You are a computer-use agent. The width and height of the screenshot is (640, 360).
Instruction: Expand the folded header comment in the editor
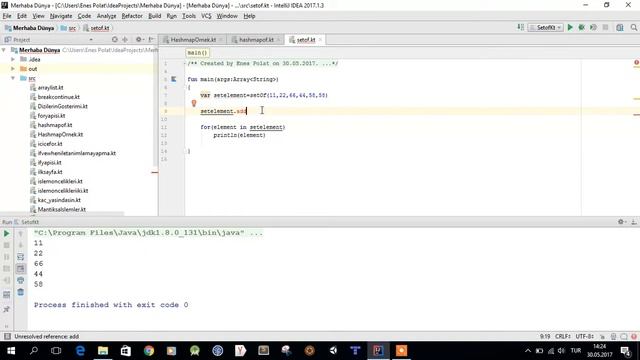point(185,63)
